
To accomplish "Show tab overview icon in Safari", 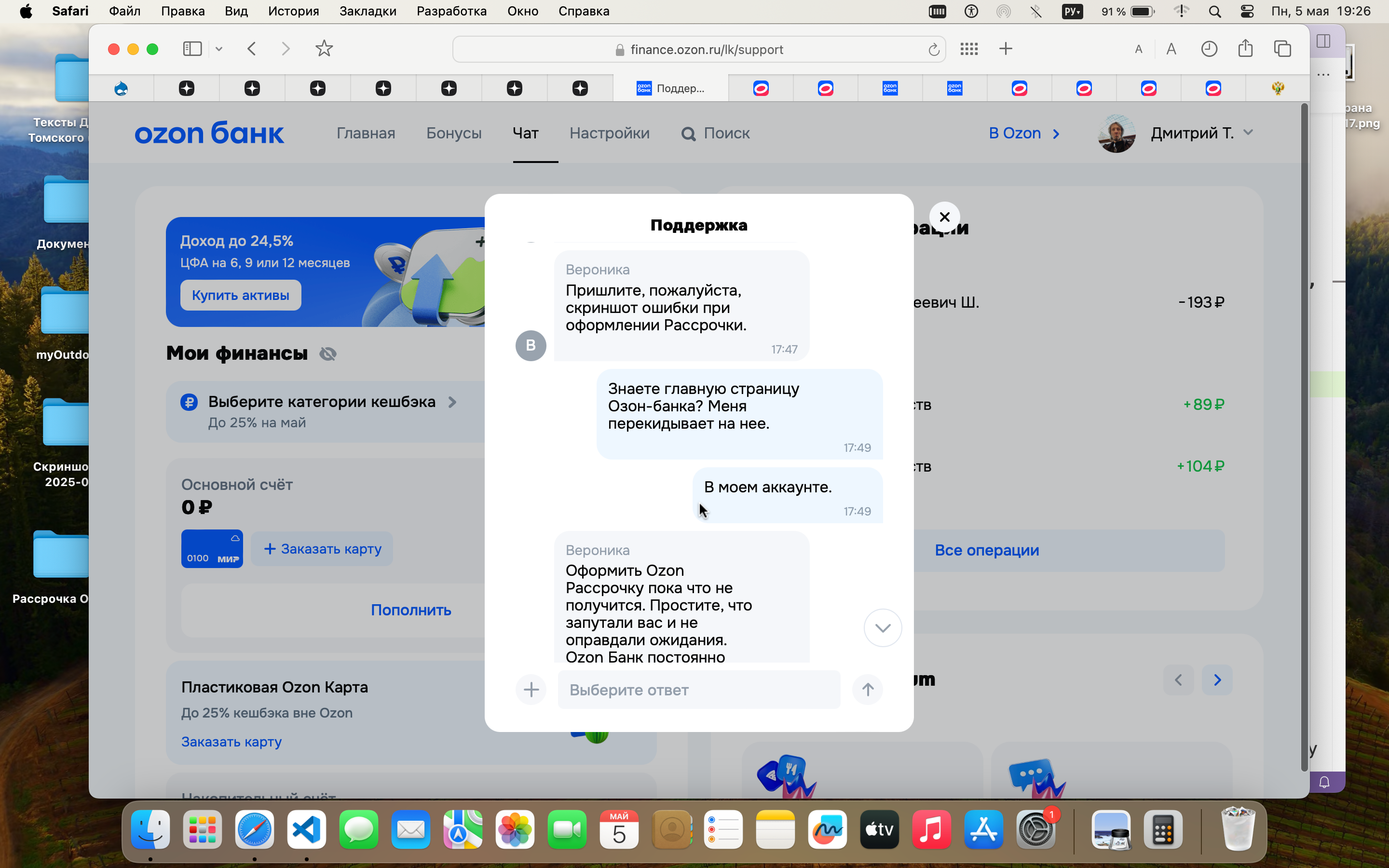I will coord(1282,49).
